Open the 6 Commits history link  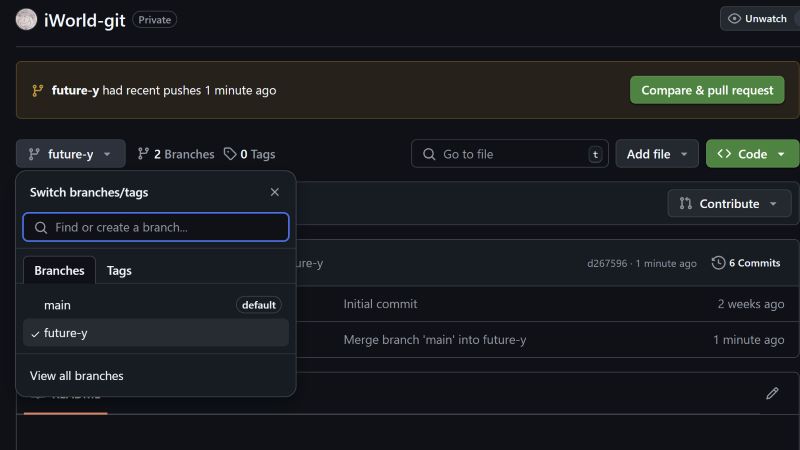[746, 263]
